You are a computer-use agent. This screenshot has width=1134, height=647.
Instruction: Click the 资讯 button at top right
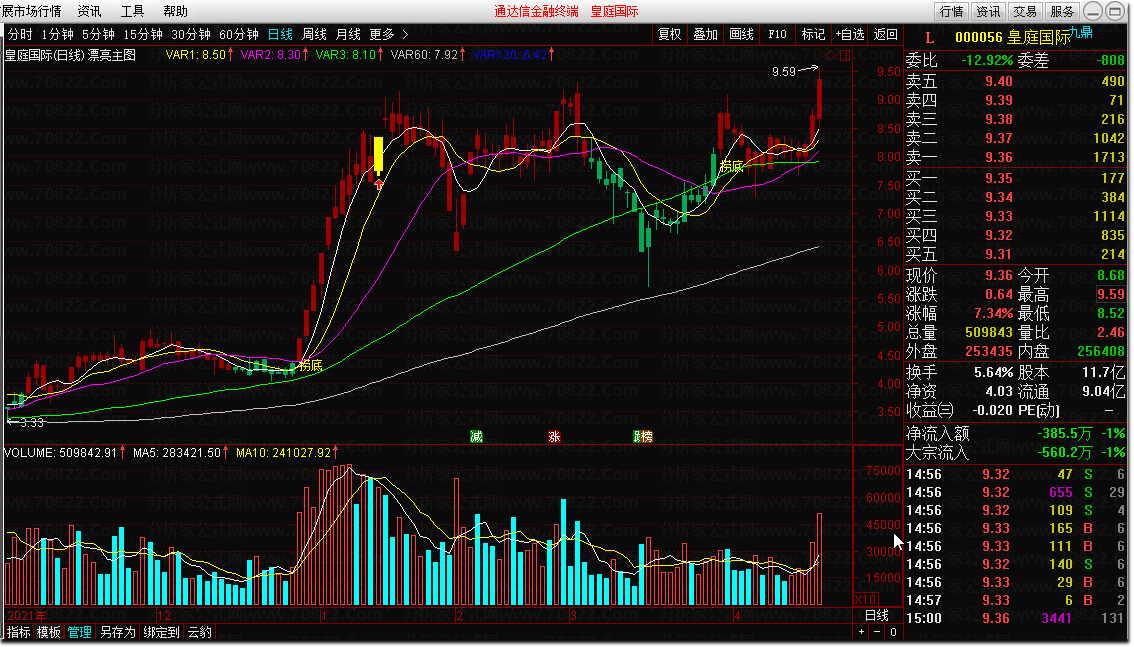click(x=988, y=11)
